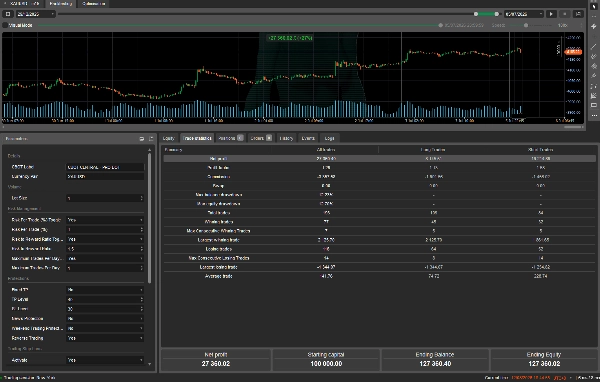This screenshot has width=600, height=382.
Task: Click the Maximum Trades Per Day stepper
Action: [142, 268]
